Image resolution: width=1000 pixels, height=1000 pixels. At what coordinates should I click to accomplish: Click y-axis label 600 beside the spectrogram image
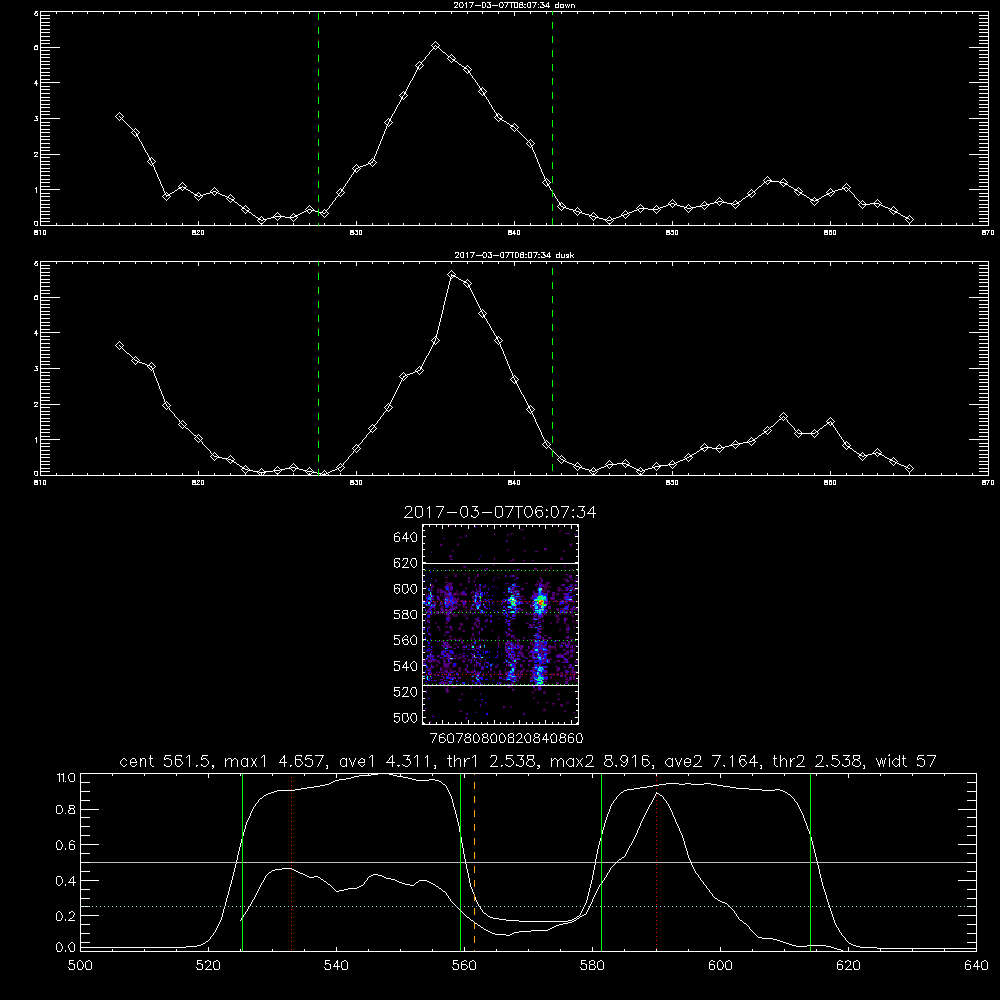406,589
